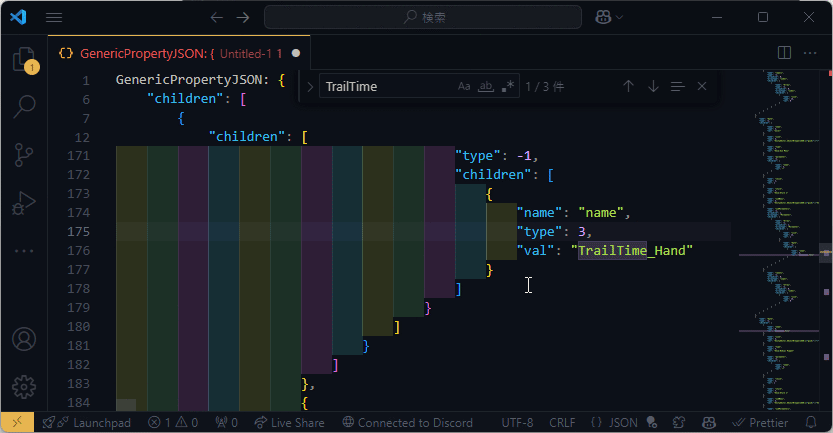Screen dimensions: 833x433
Task: Split the editor to the right
Action: pyautogui.click(x=784, y=52)
